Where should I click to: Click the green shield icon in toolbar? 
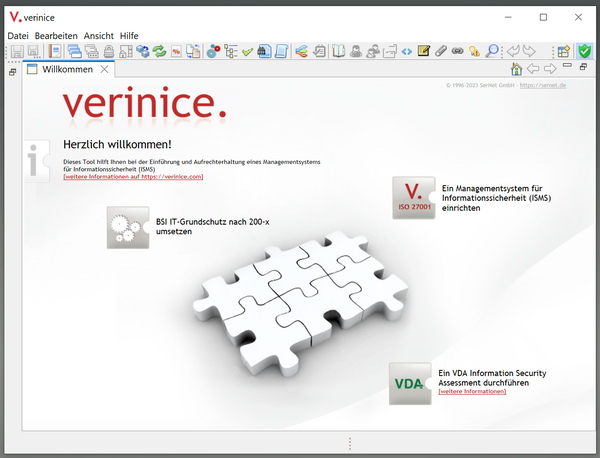[x=584, y=51]
